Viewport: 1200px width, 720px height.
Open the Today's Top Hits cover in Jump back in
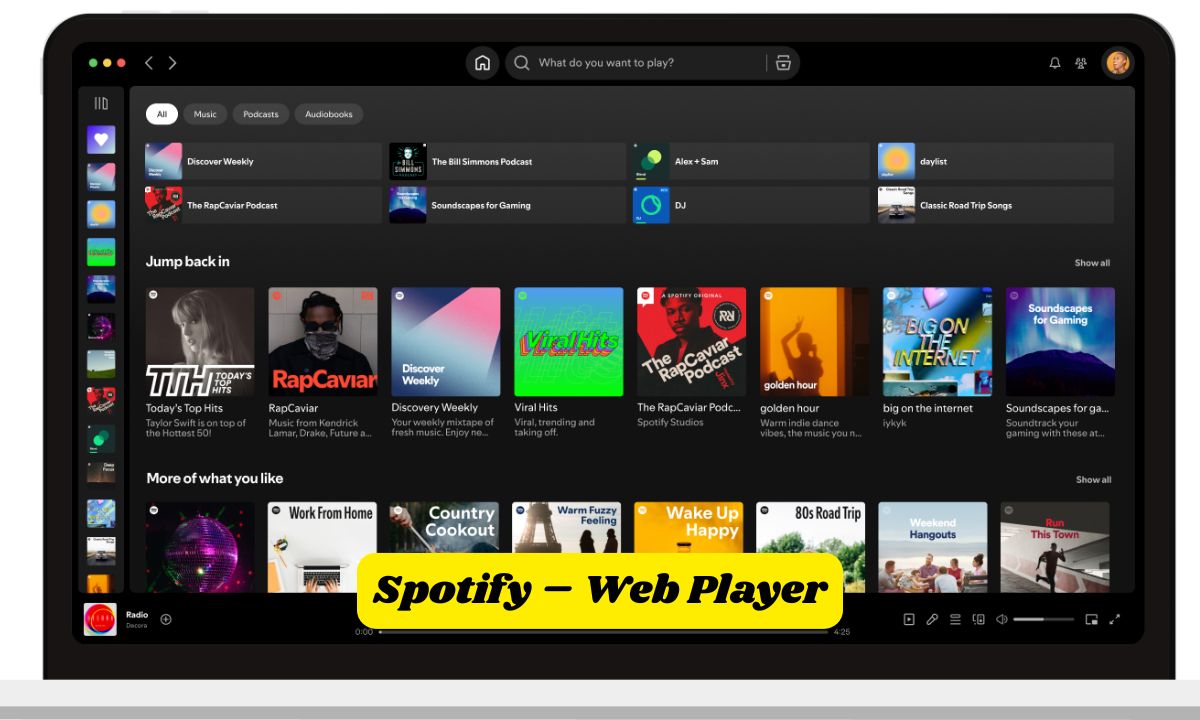(200, 342)
